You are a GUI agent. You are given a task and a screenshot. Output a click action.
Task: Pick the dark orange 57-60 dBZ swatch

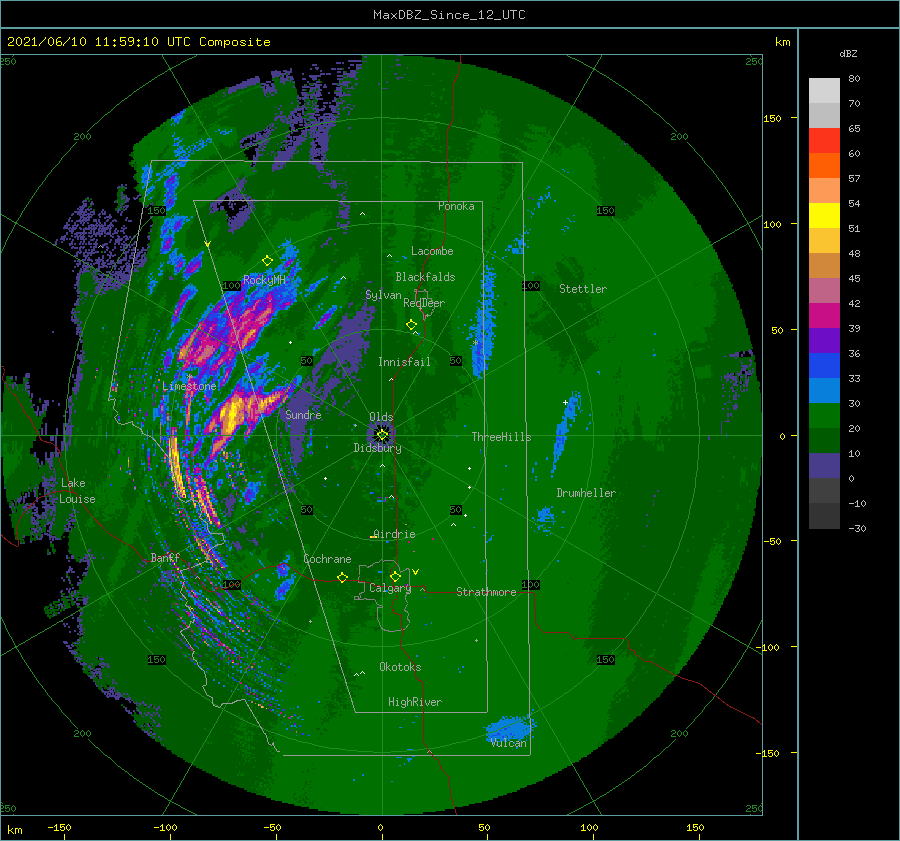(x=824, y=166)
